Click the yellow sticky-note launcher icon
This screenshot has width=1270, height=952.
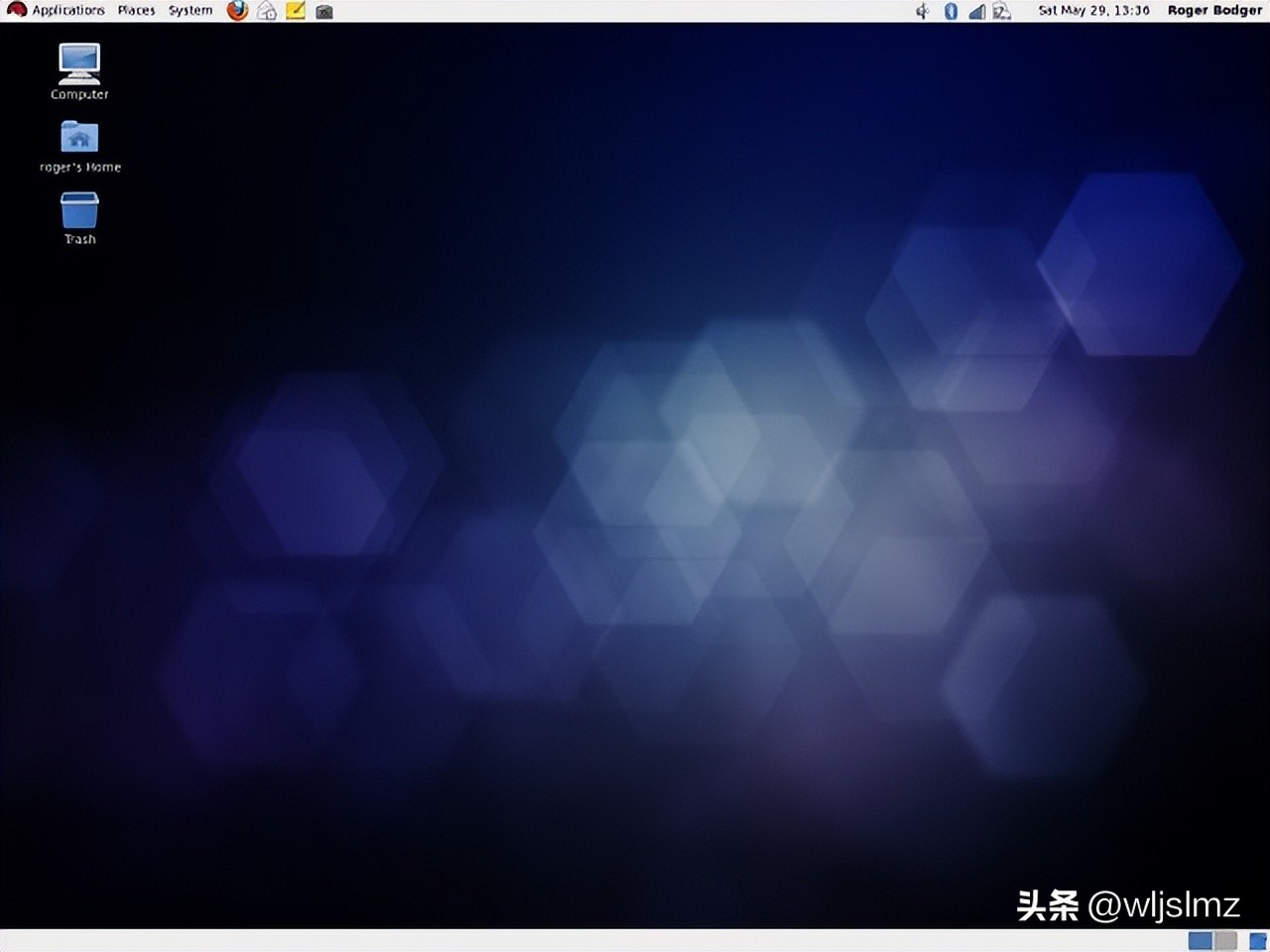coord(295,10)
